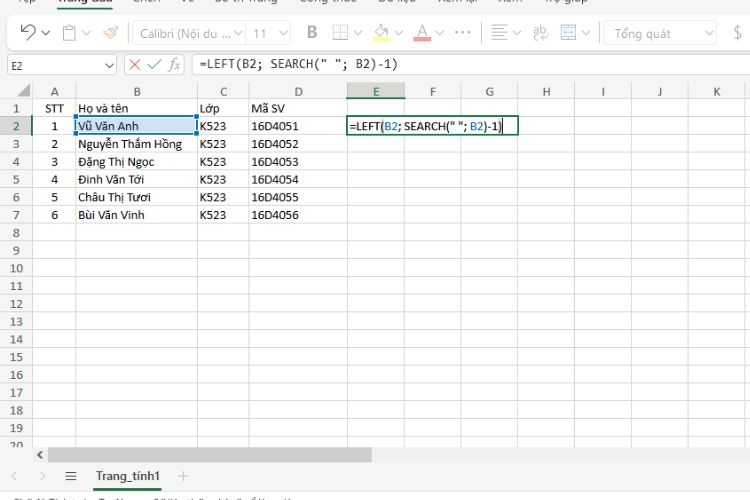Click the cell Borders icon

pos(340,33)
